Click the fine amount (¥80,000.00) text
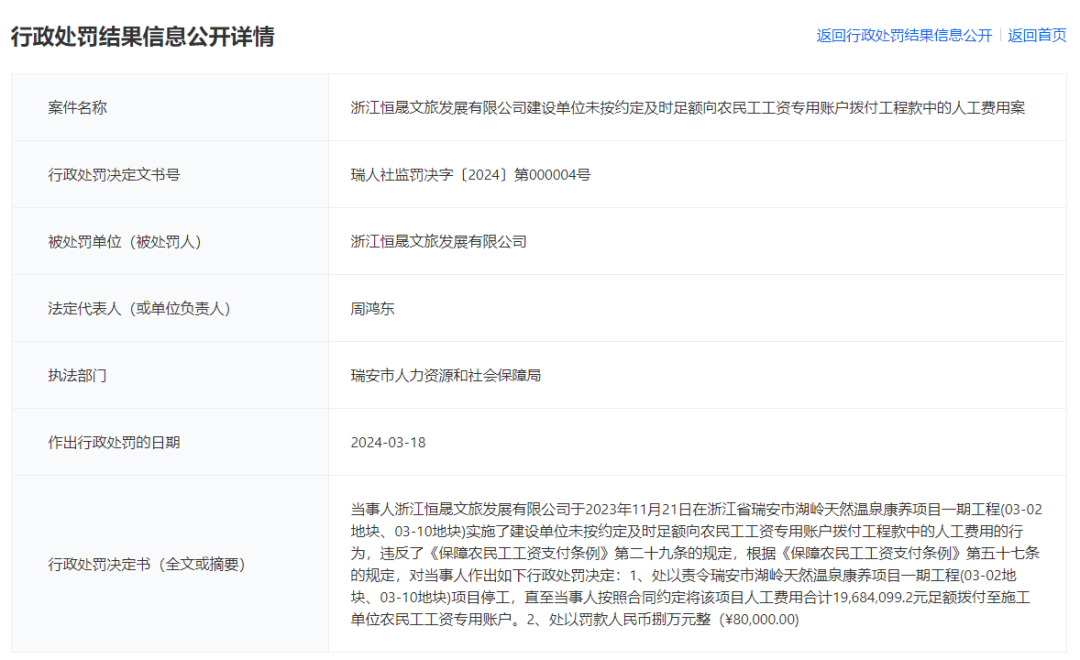This screenshot has height=660, width=1080. point(759,619)
